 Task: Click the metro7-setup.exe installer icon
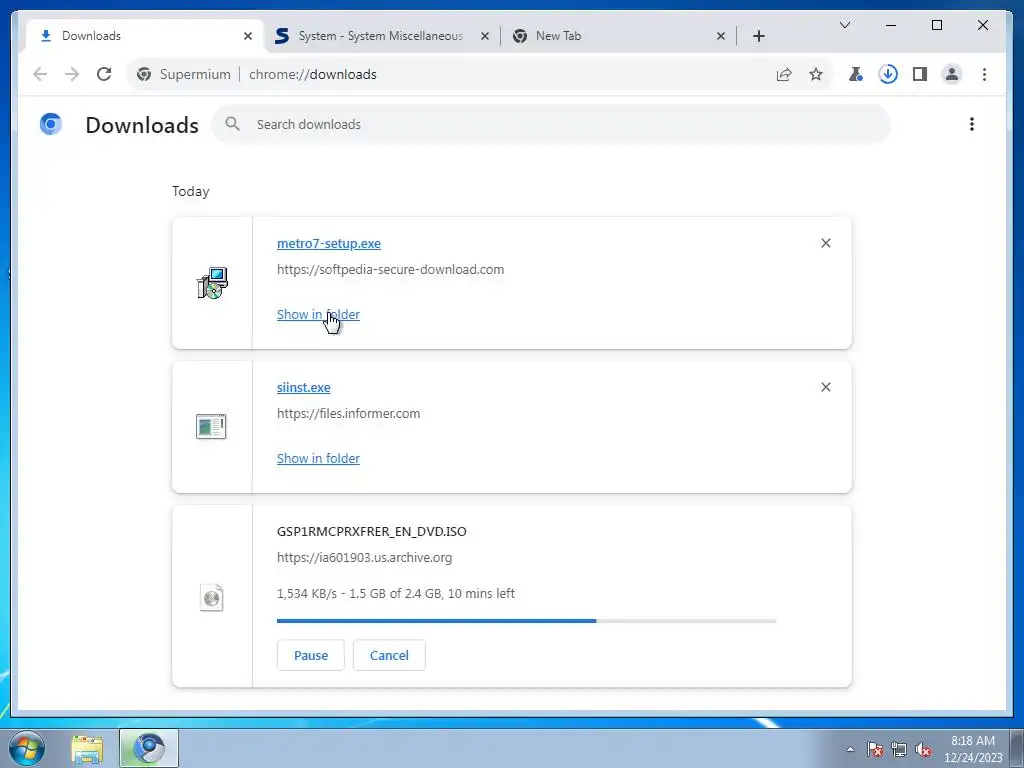pyautogui.click(x=212, y=283)
